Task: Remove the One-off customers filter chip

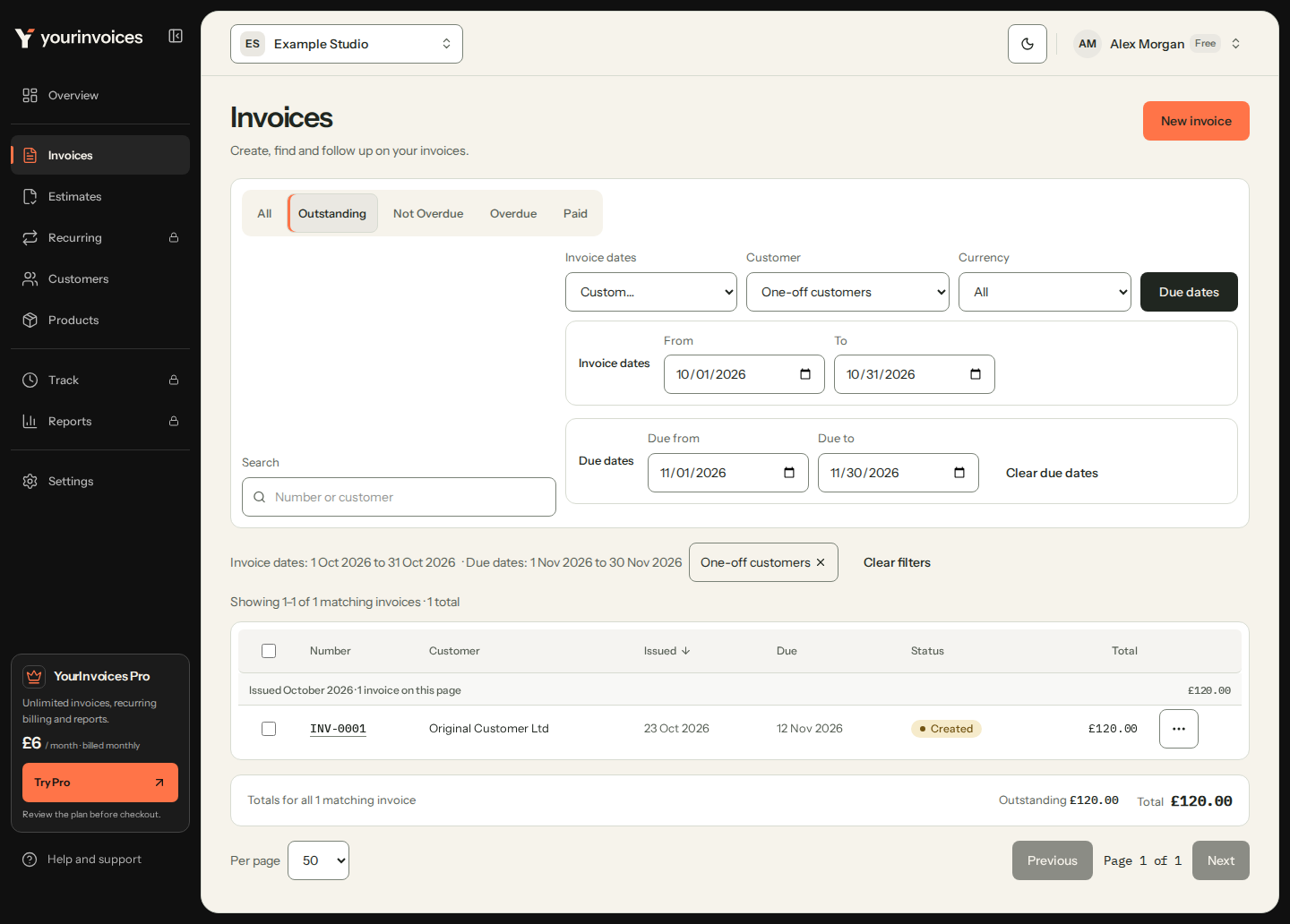Action: [821, 562]
